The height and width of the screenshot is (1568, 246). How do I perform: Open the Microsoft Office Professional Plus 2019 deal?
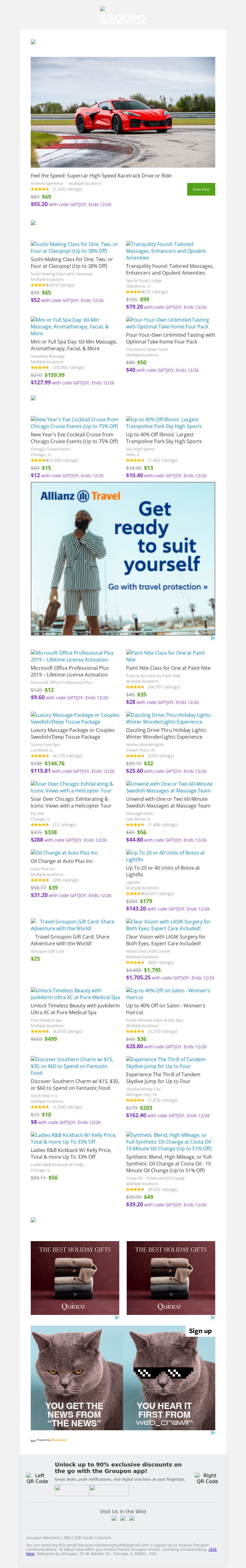click(73, 656)
